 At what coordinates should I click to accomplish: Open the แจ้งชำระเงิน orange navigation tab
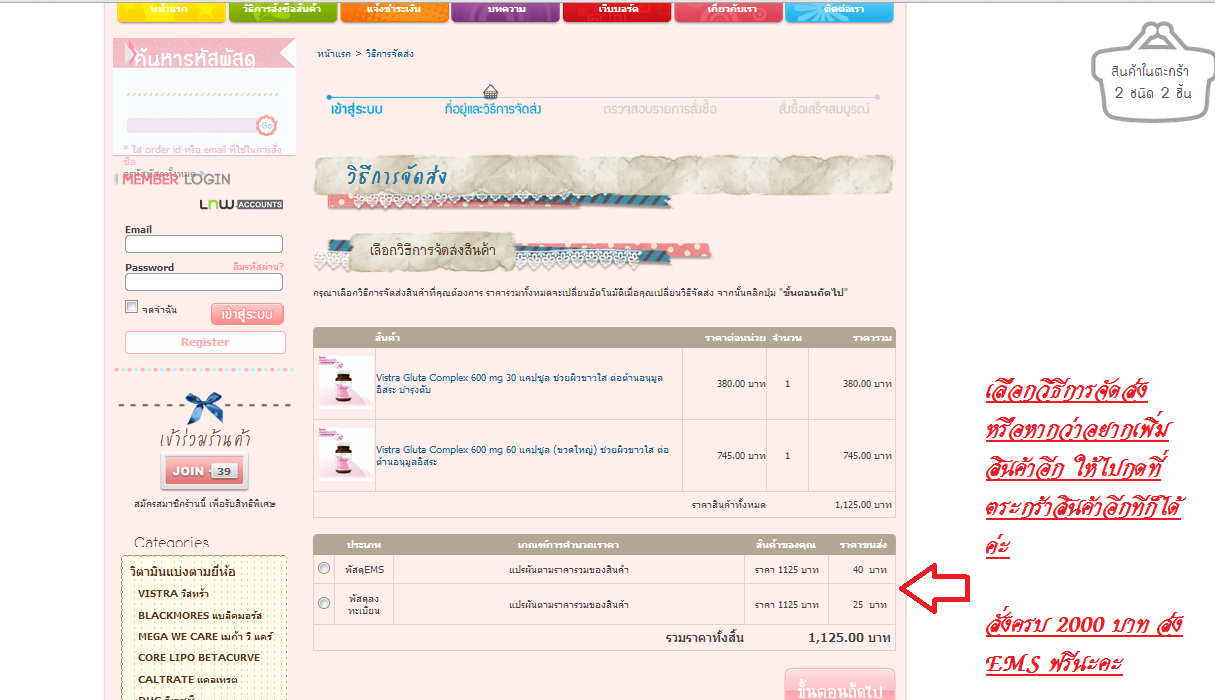[x=393, y=11]
